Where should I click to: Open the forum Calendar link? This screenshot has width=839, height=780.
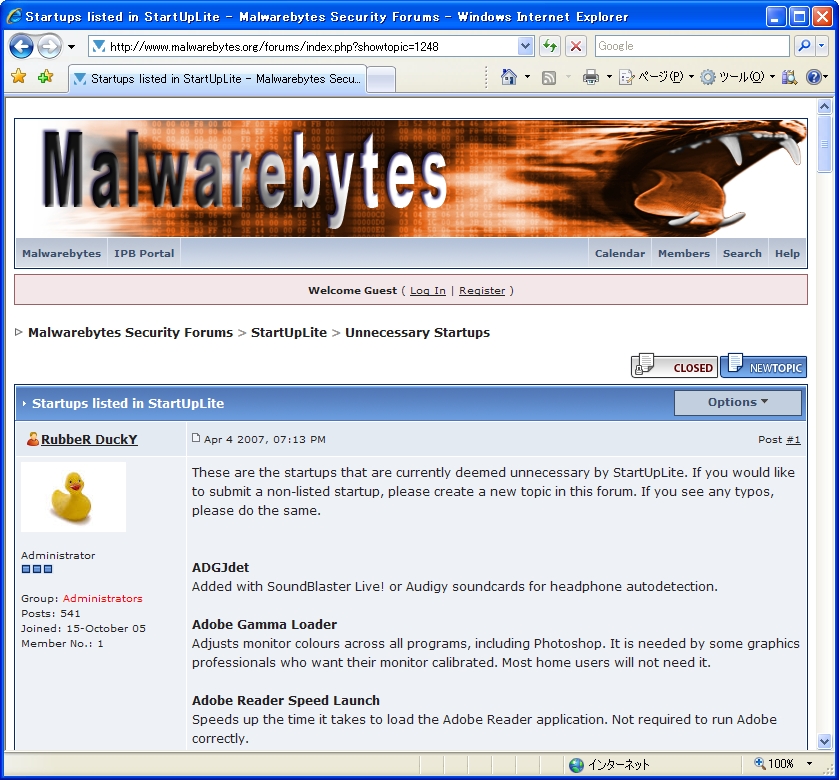click(x=620, y=254)
